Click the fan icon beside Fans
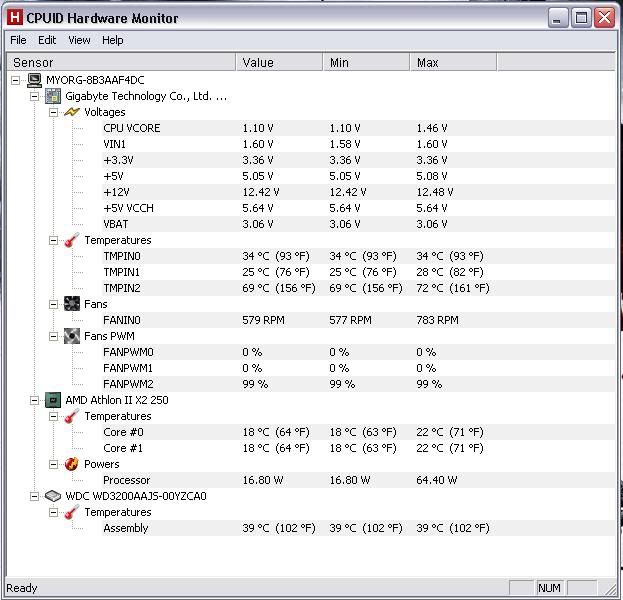 [x=72, y=304]
